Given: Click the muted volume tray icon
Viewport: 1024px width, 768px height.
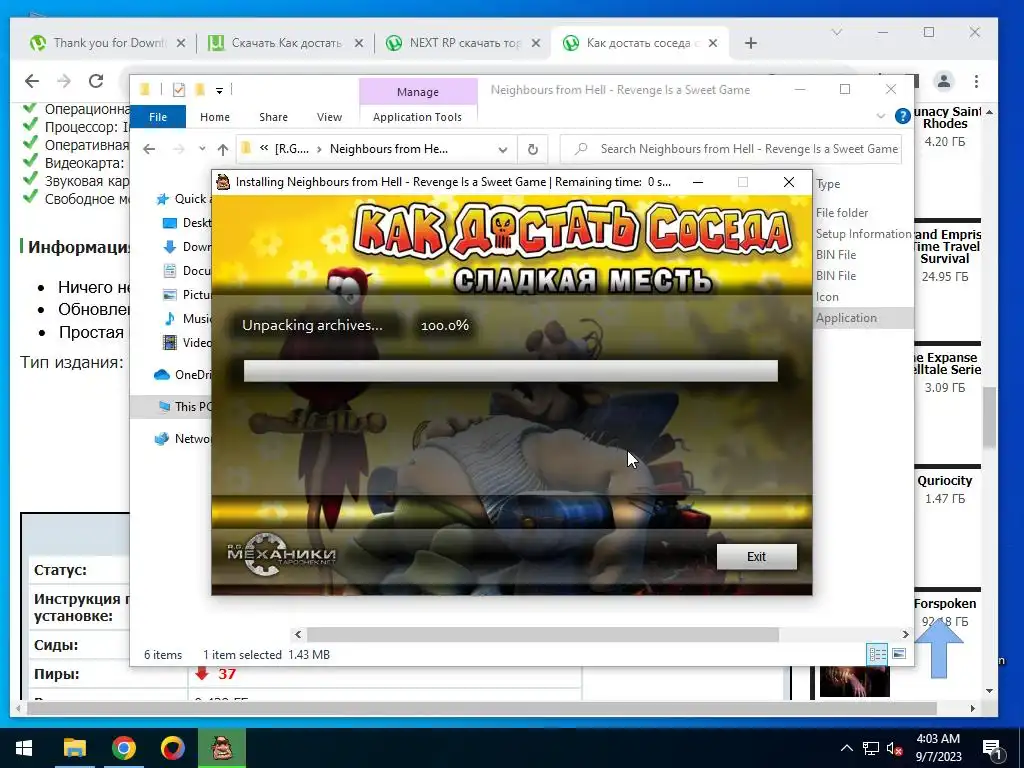Looking at the screenshot, I should click(895, 748).
